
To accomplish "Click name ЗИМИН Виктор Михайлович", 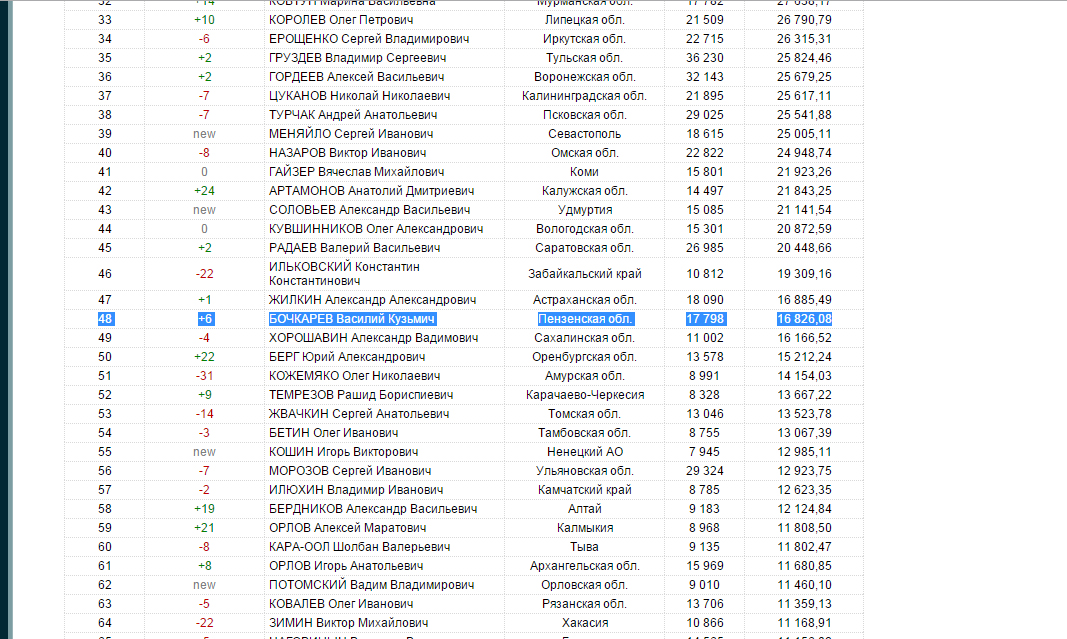I will tap(348, 624).
